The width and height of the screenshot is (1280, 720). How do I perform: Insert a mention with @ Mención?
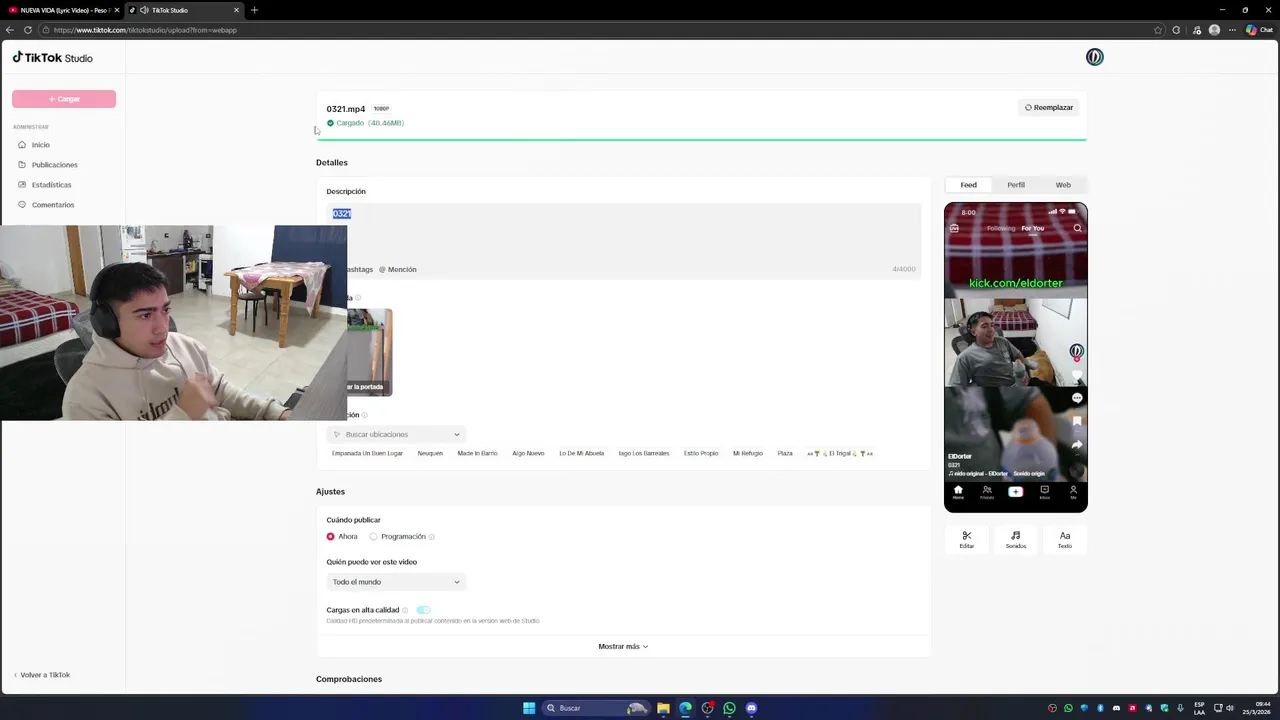point(398,269)
